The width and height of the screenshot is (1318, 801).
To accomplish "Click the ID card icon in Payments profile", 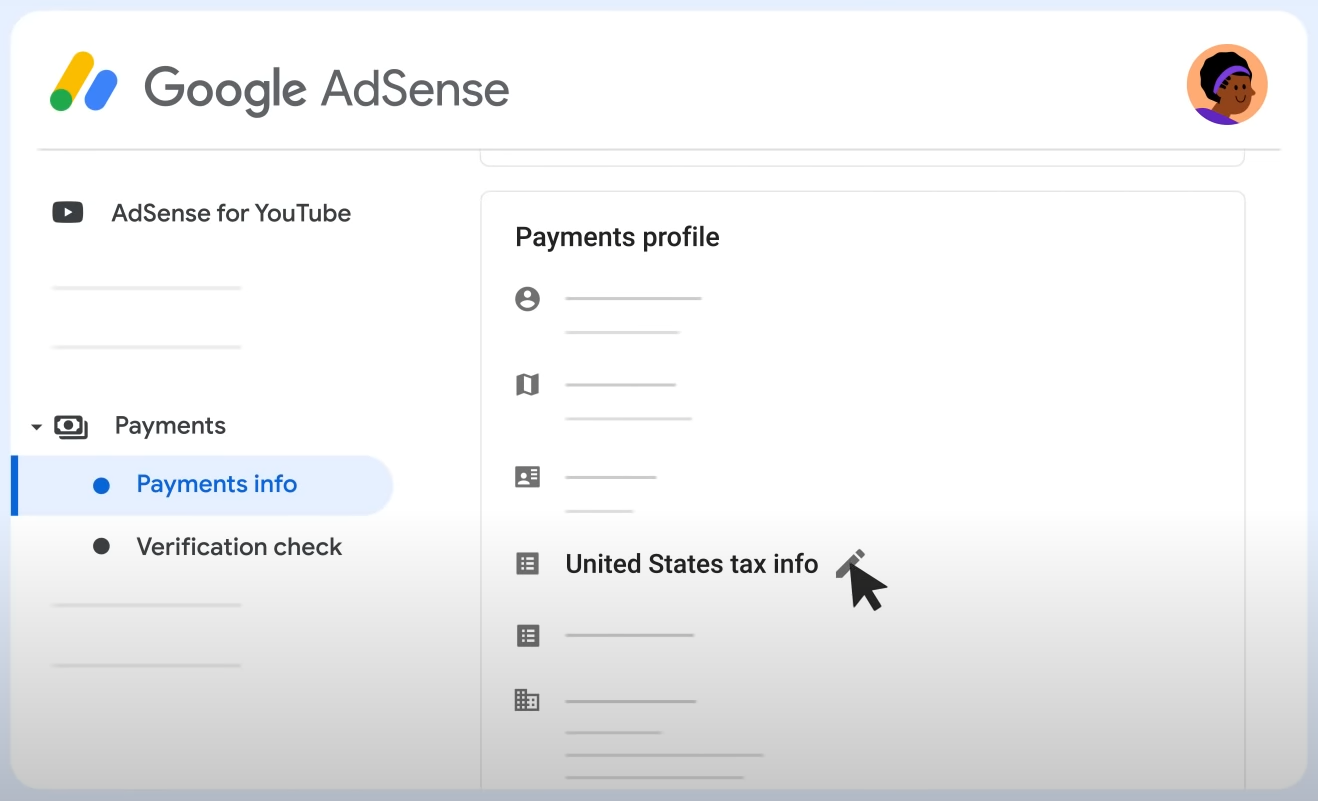I will pyautogui.click(x=527, y=477).
